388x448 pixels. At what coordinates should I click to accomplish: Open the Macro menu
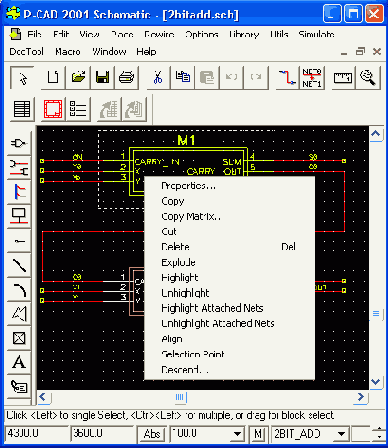pos(68,52)
